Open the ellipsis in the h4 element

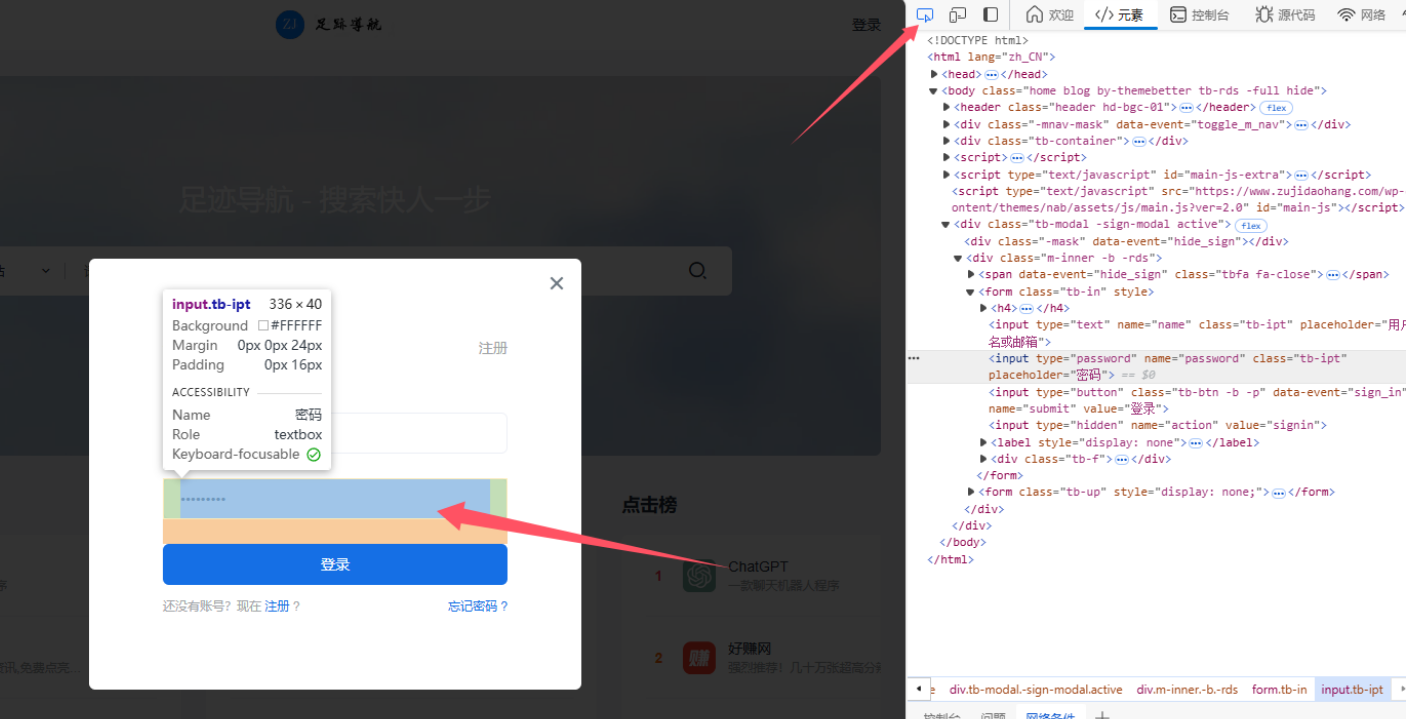(x=1026, y=309)
